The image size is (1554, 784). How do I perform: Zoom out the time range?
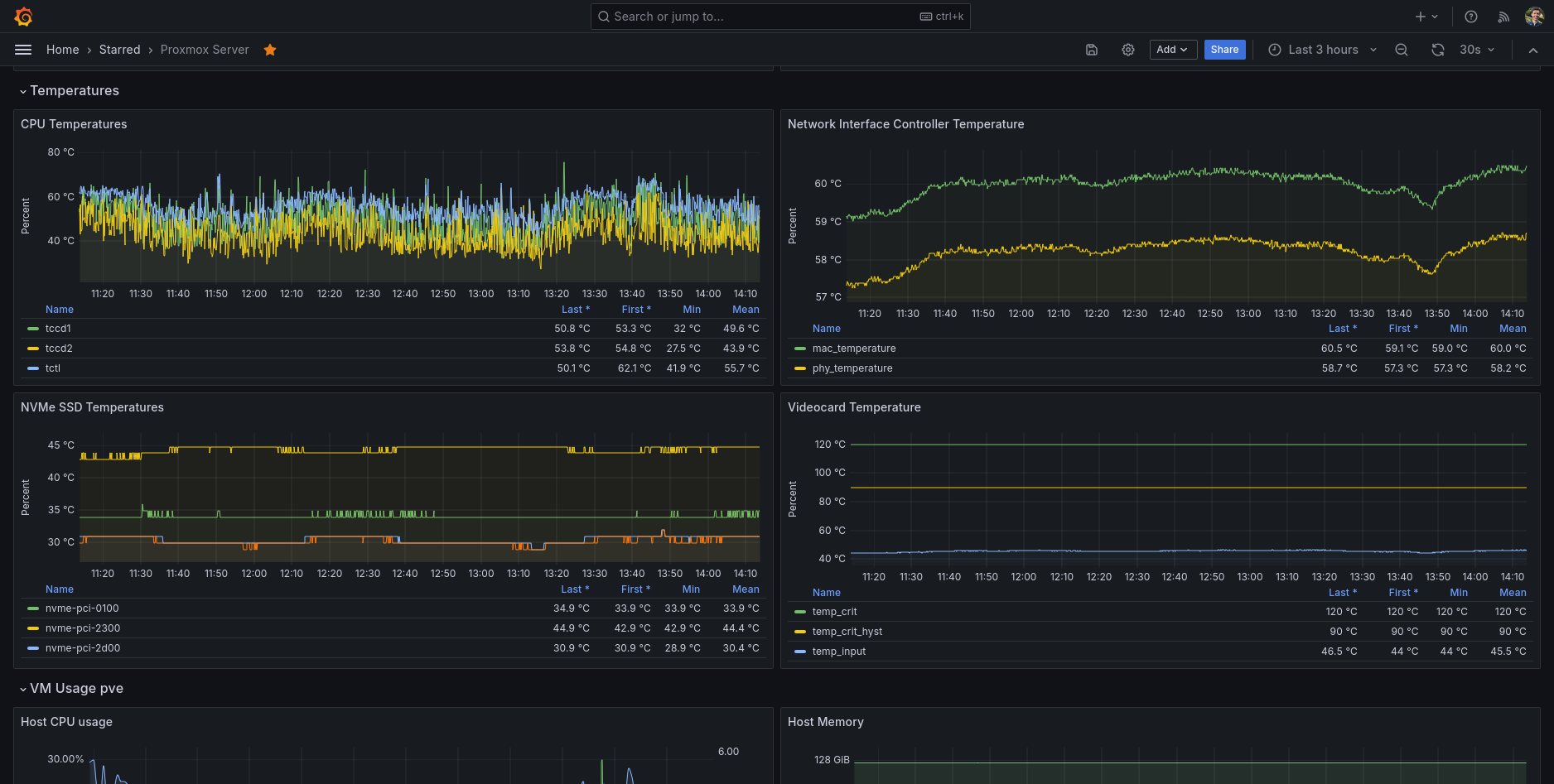pyautogui.click(x=1402, y=50)
